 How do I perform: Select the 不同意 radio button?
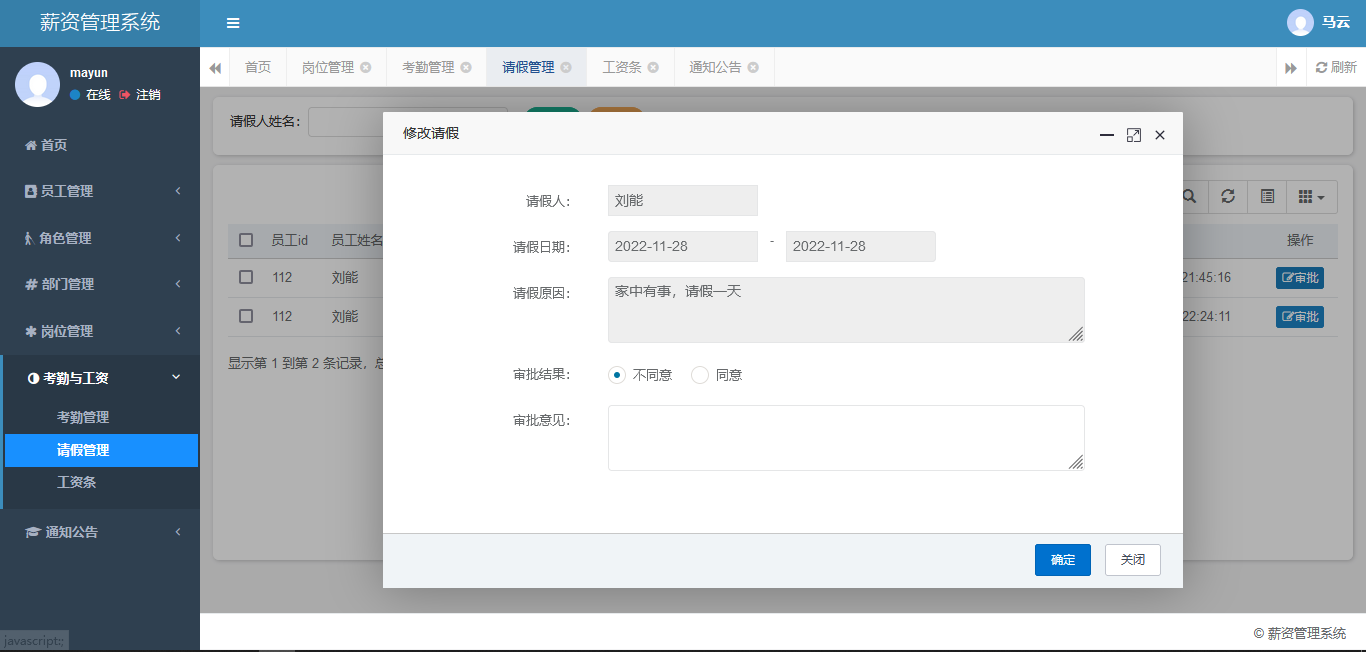click(617, 375)
